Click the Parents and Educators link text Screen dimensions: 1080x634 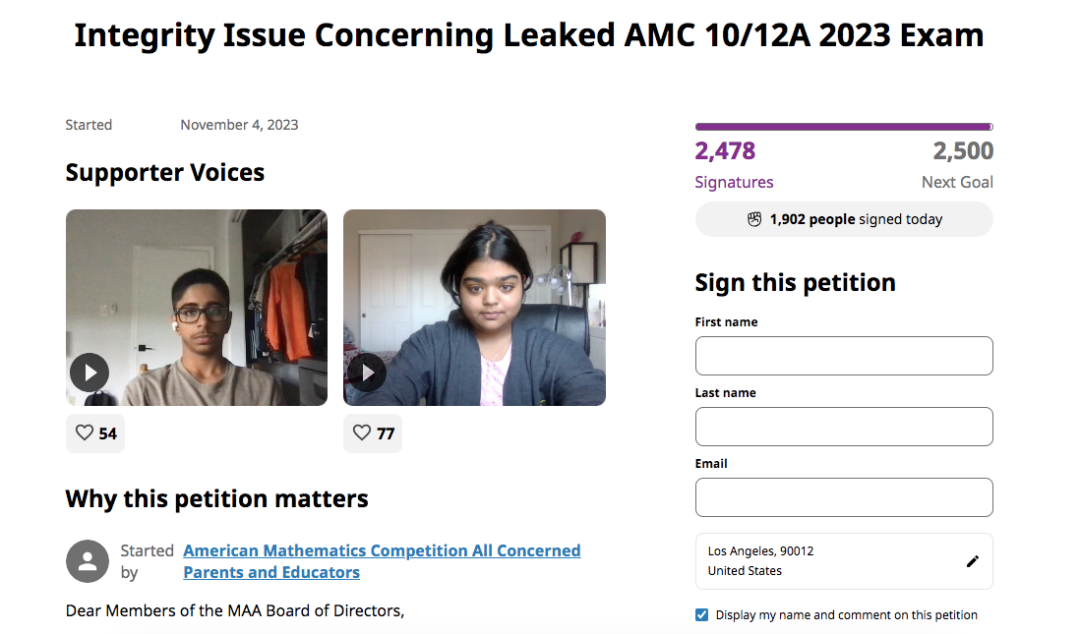271,572
